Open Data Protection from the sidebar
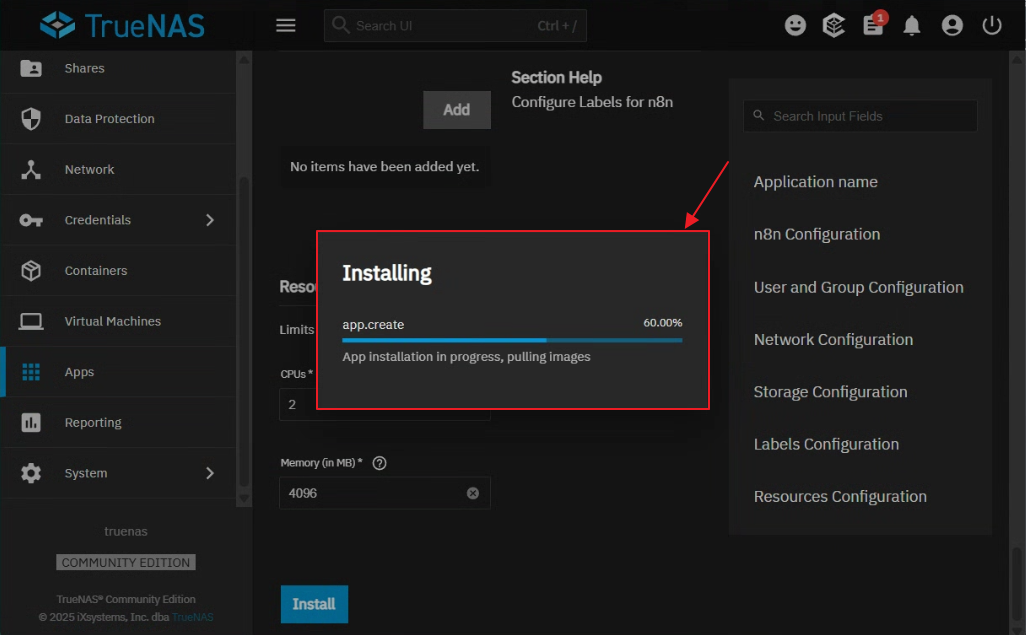 (118, 118)
